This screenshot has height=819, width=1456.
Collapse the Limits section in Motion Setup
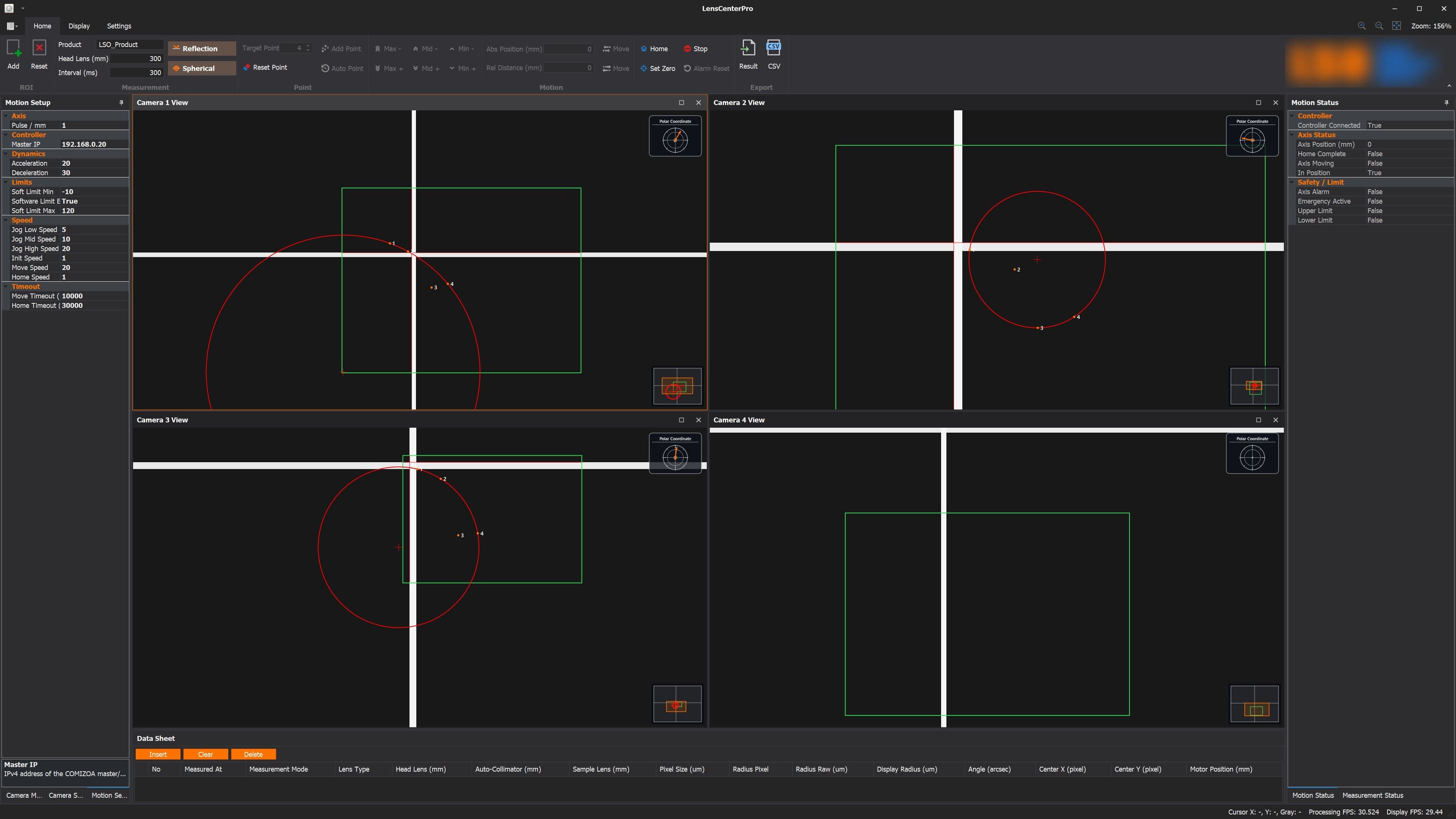point(6,182)
